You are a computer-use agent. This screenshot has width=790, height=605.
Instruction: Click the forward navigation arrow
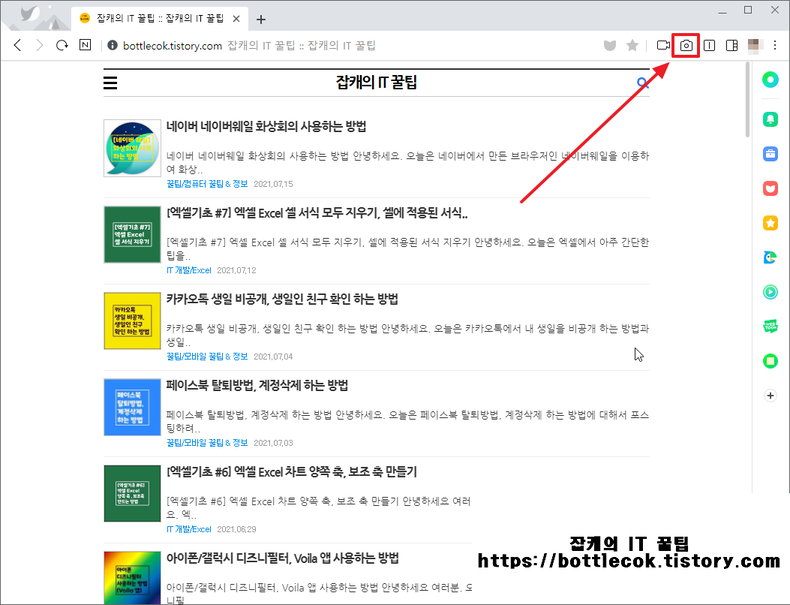pos(39,45)
